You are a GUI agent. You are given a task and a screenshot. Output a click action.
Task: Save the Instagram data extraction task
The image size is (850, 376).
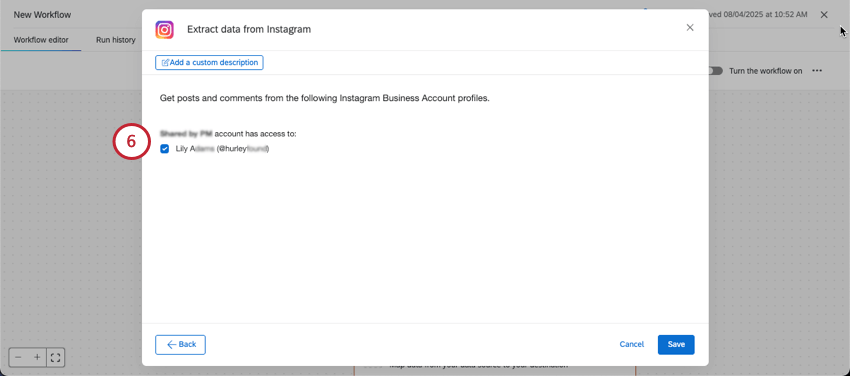pos(676,345)
